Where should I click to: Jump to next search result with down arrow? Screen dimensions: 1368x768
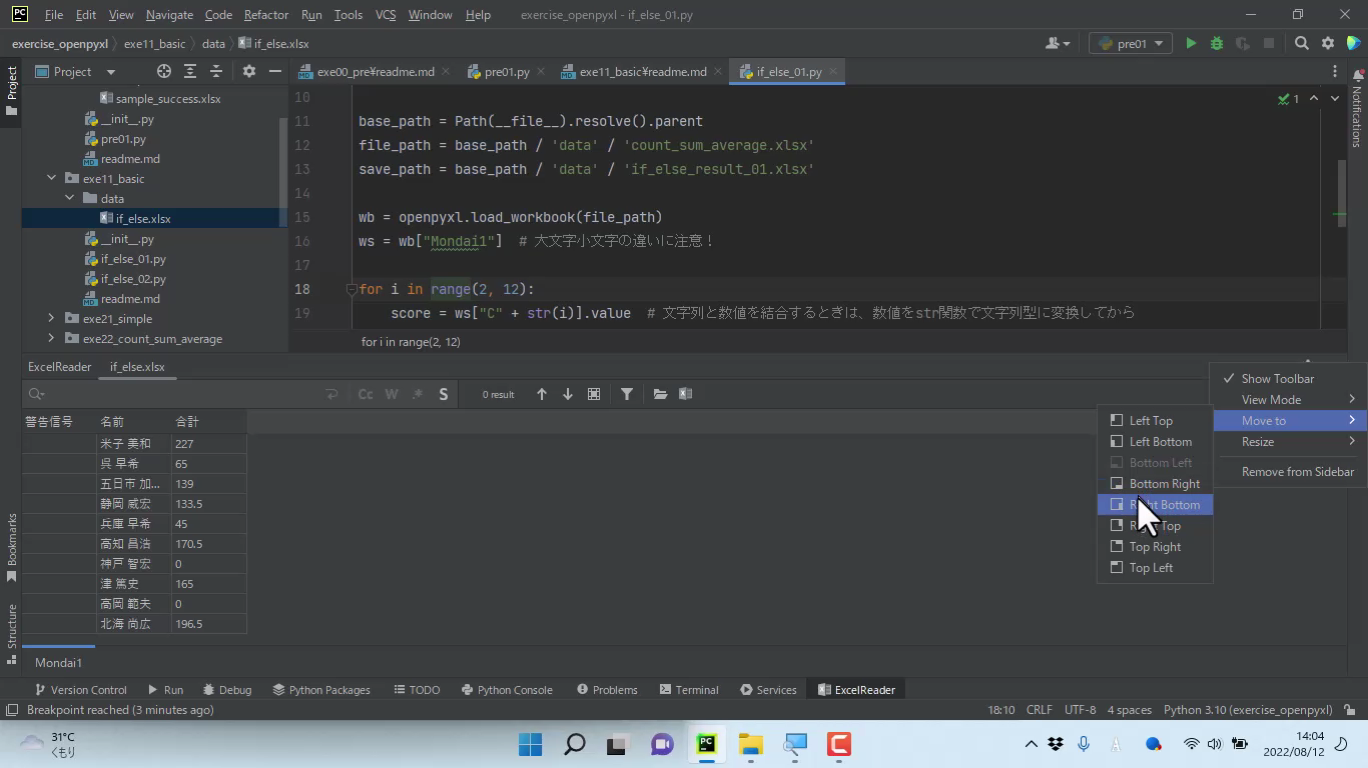[x=568, y=394]
